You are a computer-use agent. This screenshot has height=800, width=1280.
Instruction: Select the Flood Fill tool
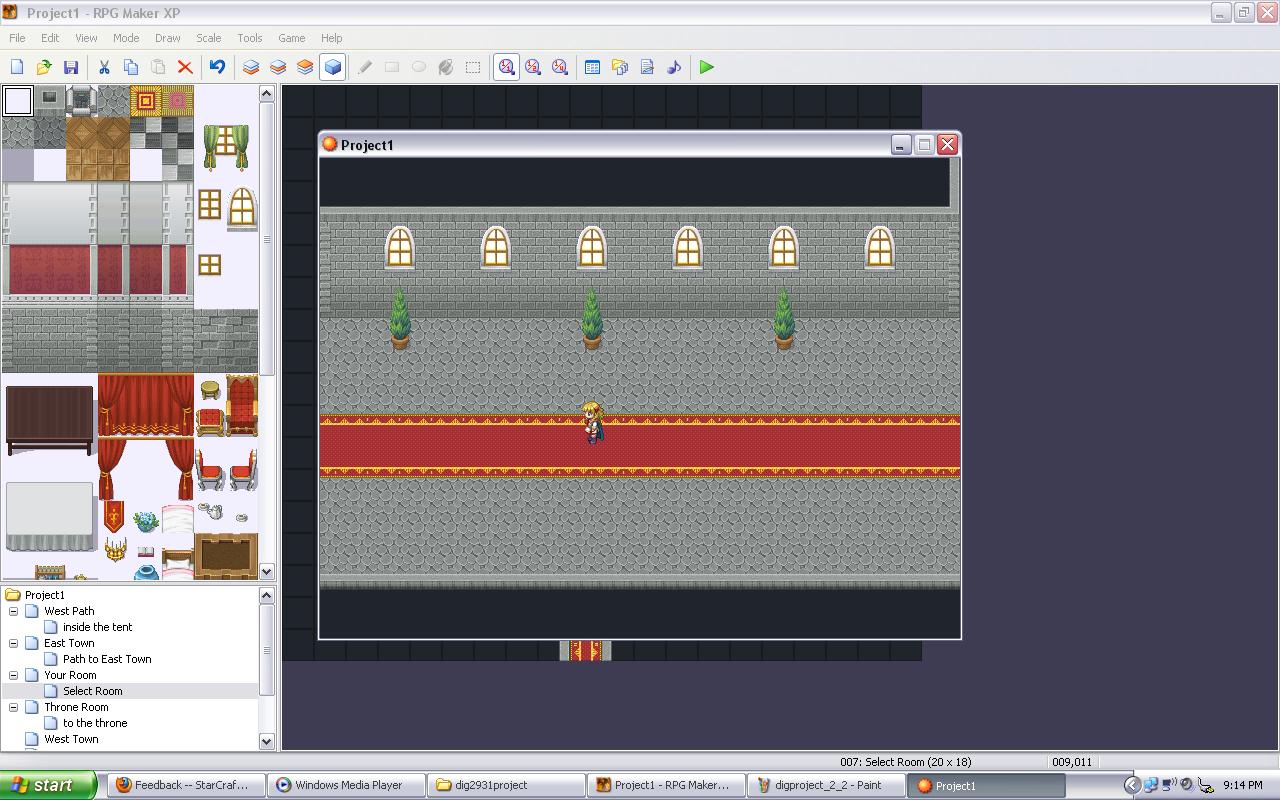click(x=446, y=67)
